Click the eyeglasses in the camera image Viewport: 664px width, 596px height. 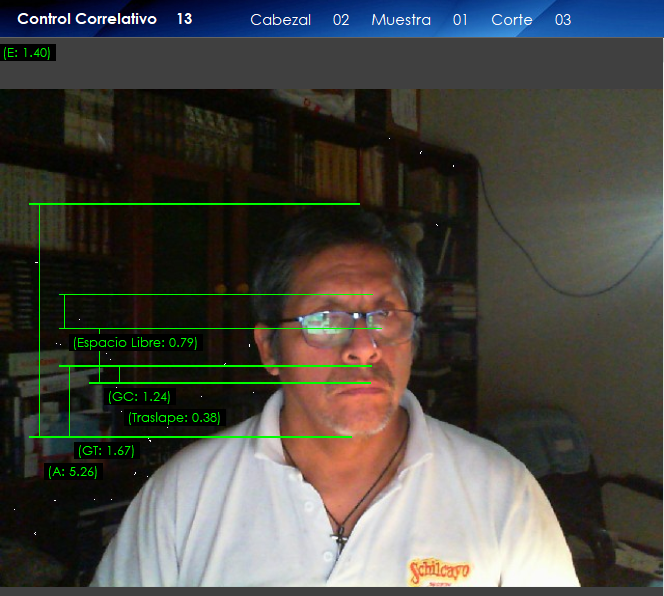click(350, 326)
